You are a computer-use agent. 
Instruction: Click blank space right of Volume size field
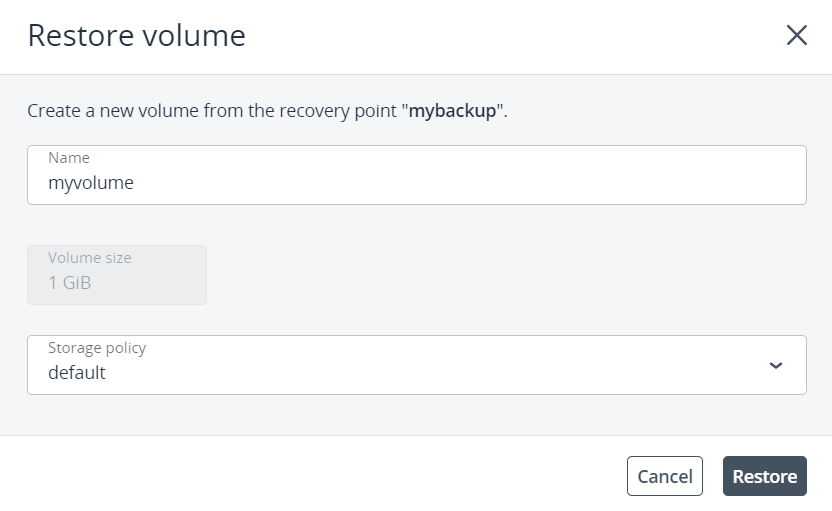pyautogui.click(x=500, y=275)
